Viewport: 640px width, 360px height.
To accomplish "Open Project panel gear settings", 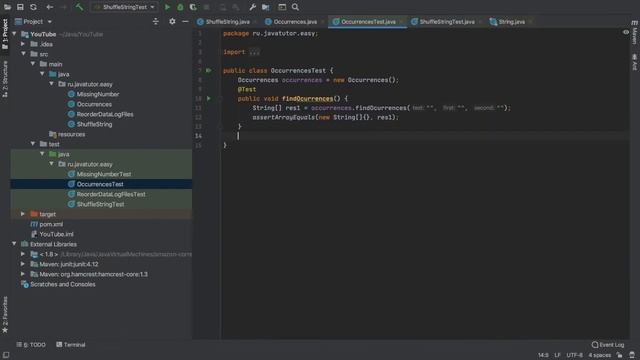I will coord(172,21).
